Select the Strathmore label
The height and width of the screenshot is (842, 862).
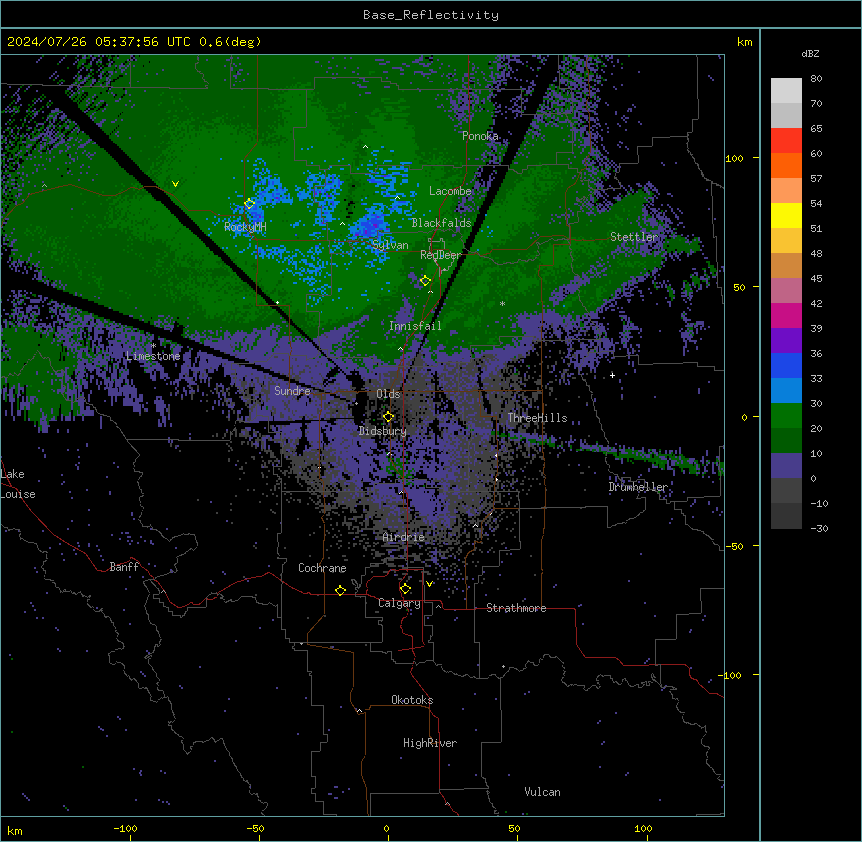tap(516, 608)
